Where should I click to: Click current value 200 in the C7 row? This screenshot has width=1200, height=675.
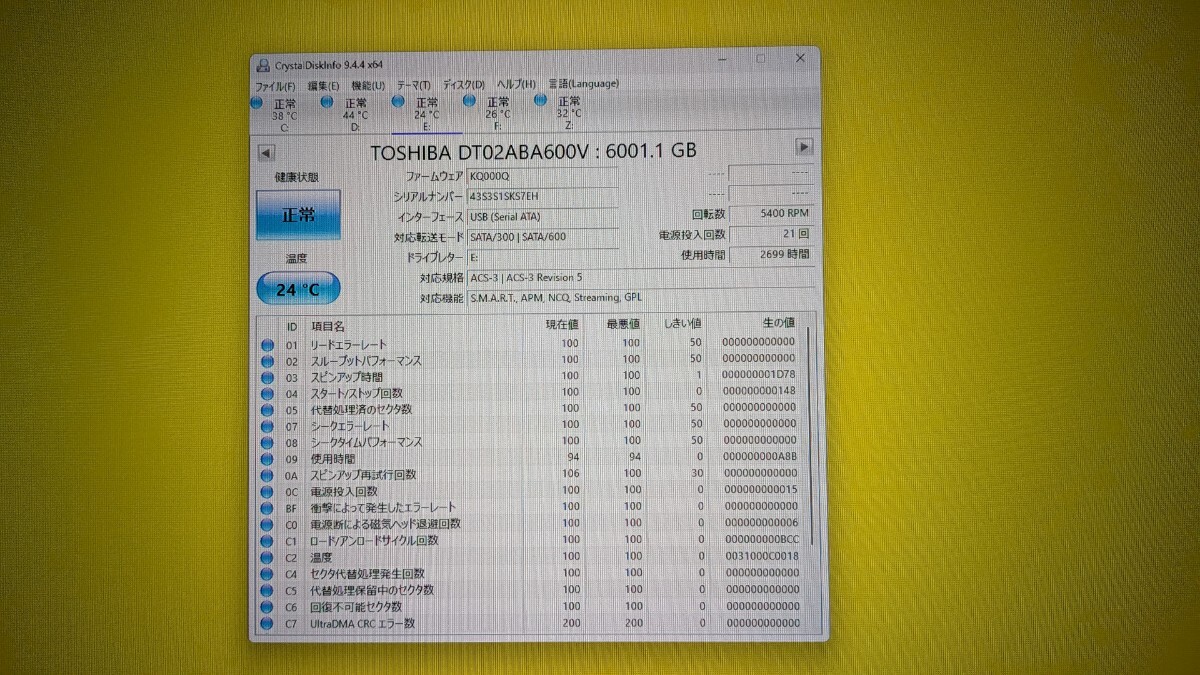point(569,623)
